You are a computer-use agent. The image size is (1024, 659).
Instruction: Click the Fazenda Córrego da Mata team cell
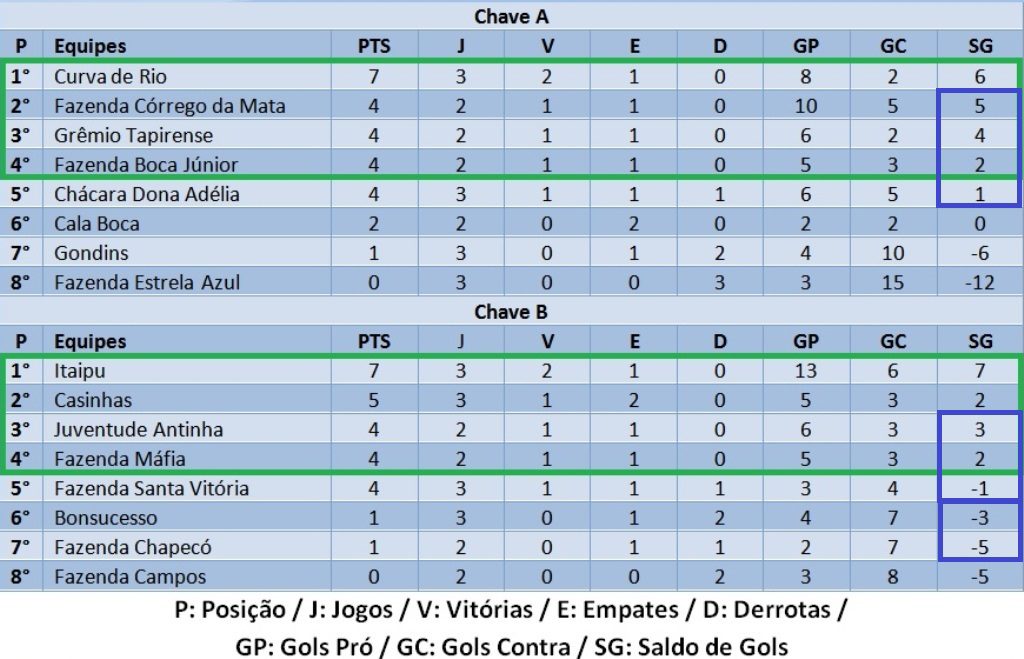point(169,106)
